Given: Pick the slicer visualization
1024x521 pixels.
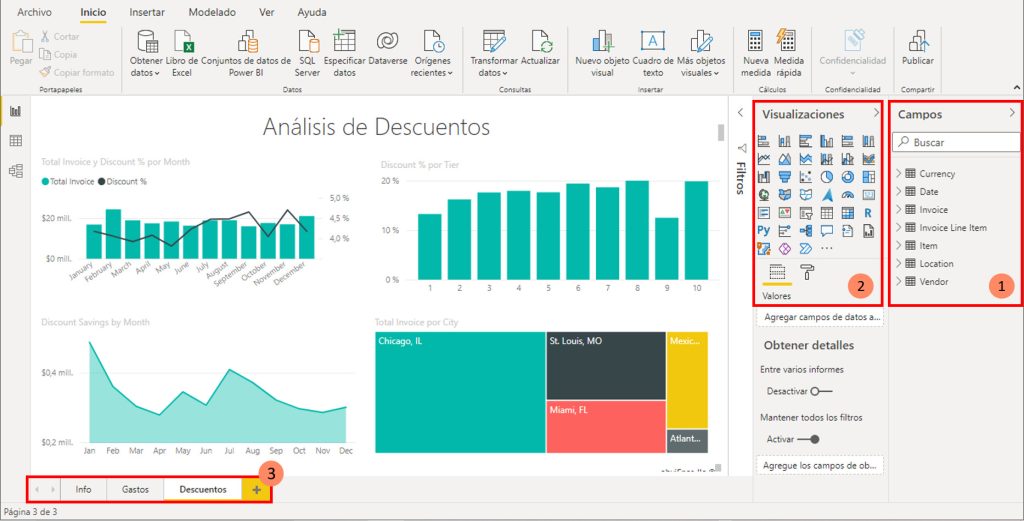Looking at the screenshot, I should (806, 212).
